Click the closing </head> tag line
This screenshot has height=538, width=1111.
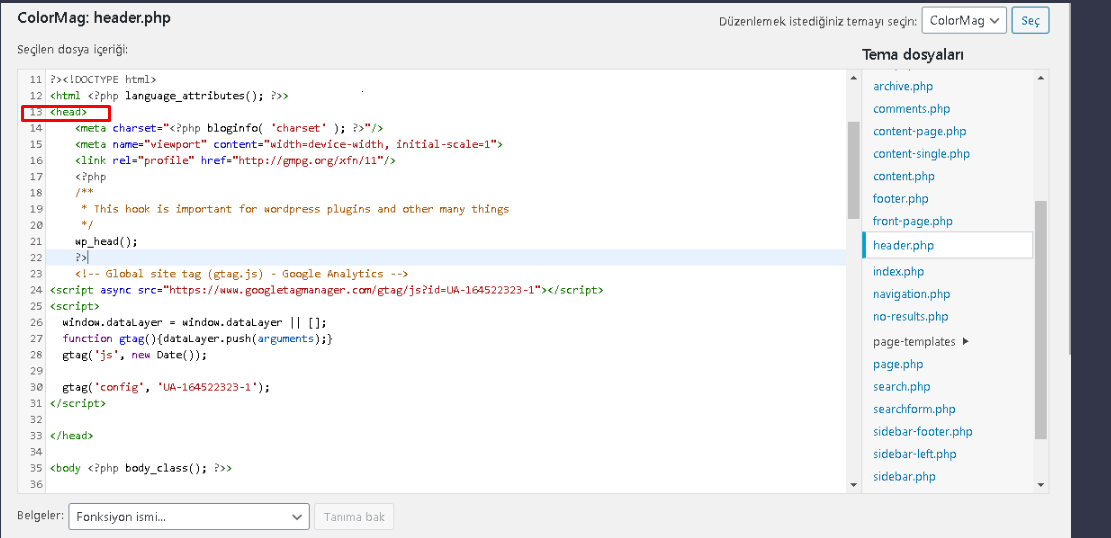71,436
